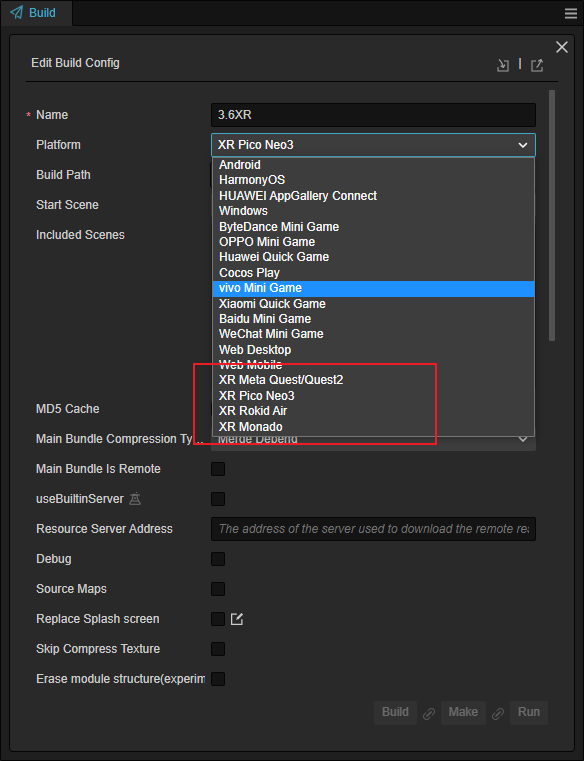
Task: Click the Make button
Action: [463, 712]
